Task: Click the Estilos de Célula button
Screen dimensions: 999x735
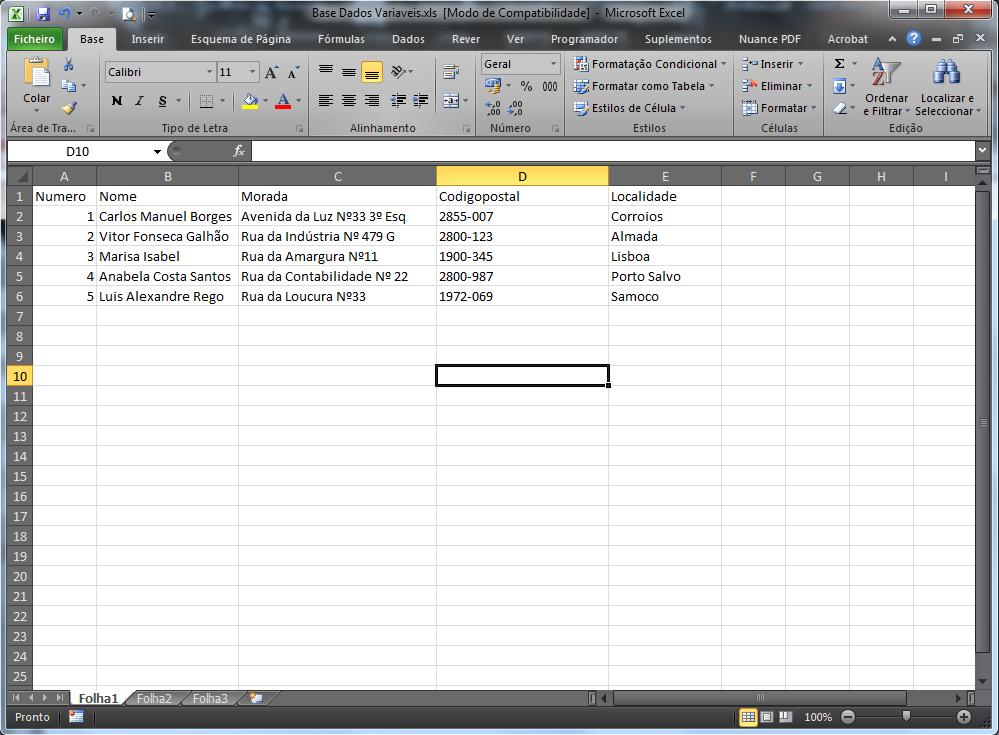Action: 632,106
